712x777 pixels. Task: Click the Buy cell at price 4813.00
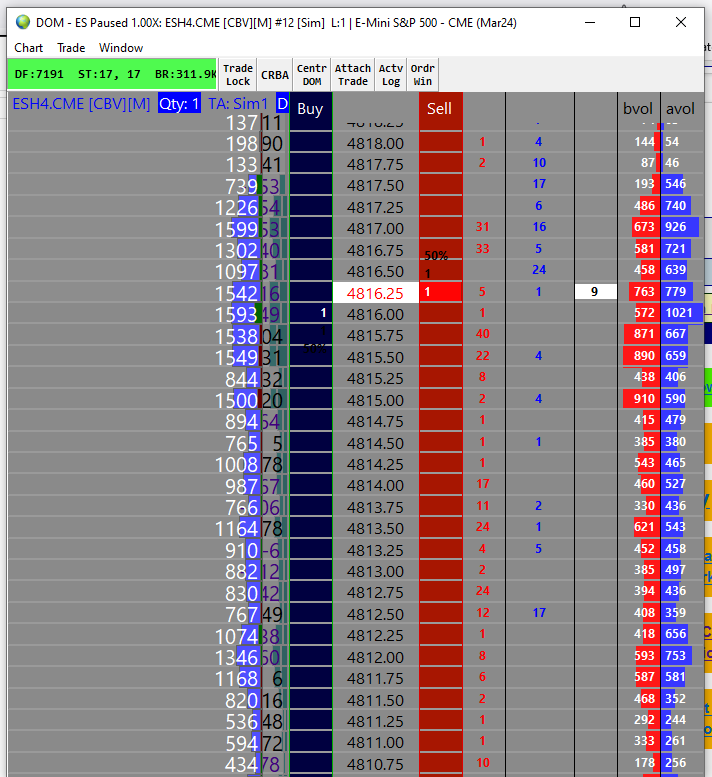pos(311,571)
